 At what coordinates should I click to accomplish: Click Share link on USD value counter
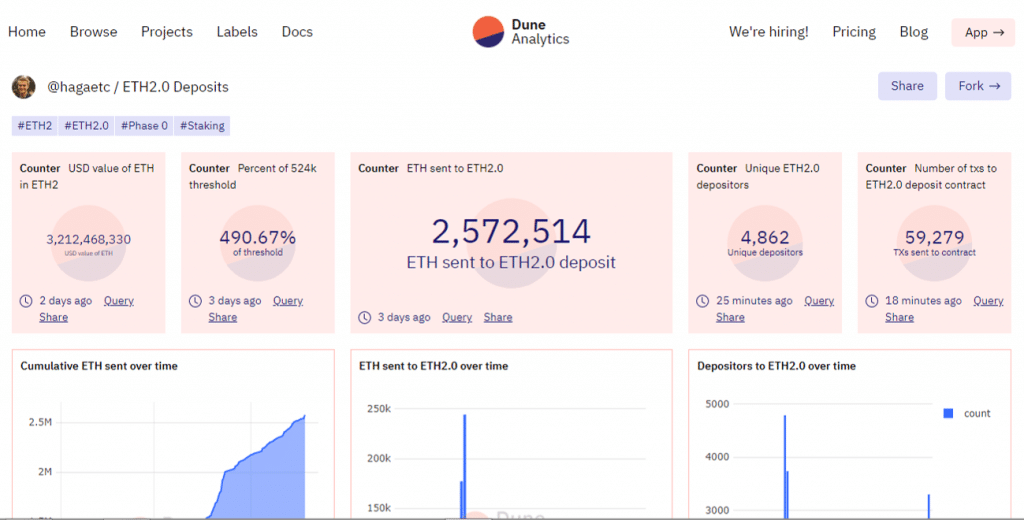tap(54, 317)
